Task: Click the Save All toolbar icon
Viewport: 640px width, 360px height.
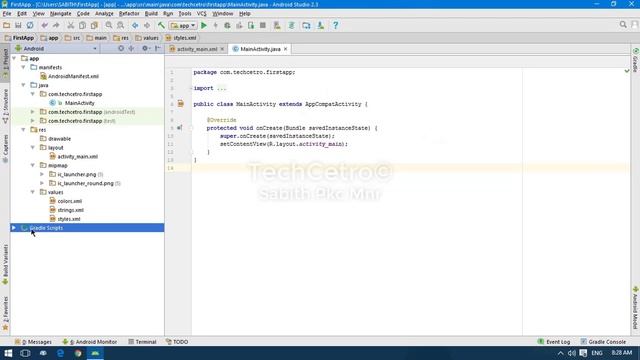Action: click(18, 25)
